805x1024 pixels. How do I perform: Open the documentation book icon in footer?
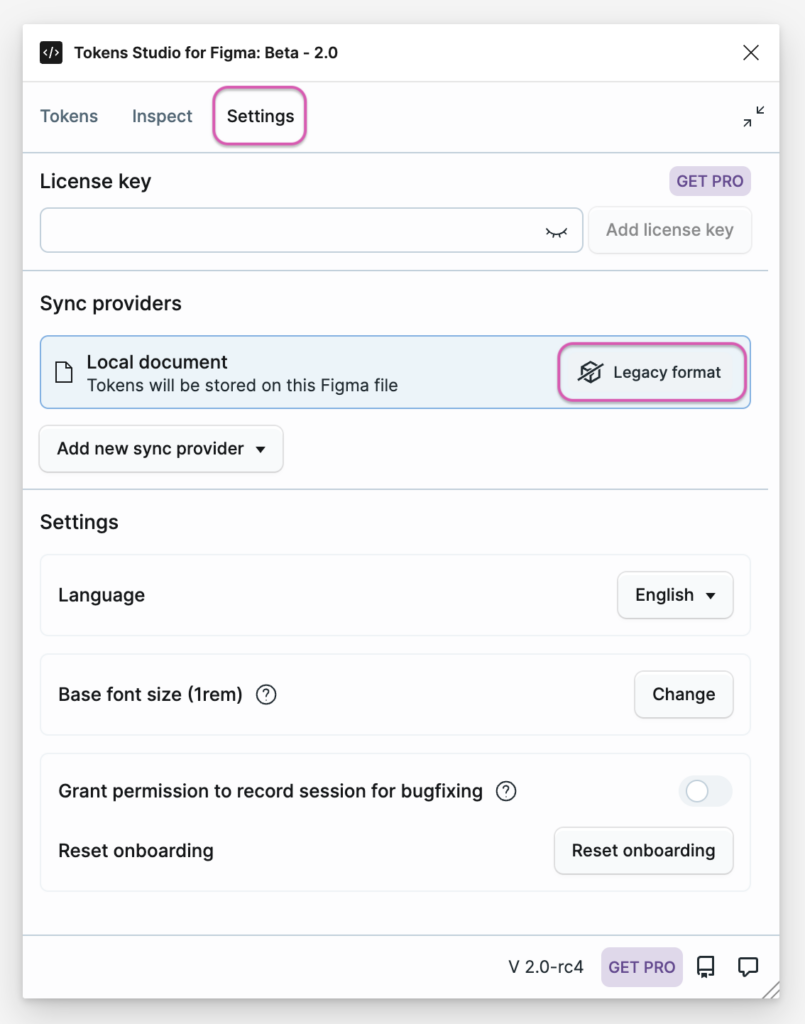(706, 967)
